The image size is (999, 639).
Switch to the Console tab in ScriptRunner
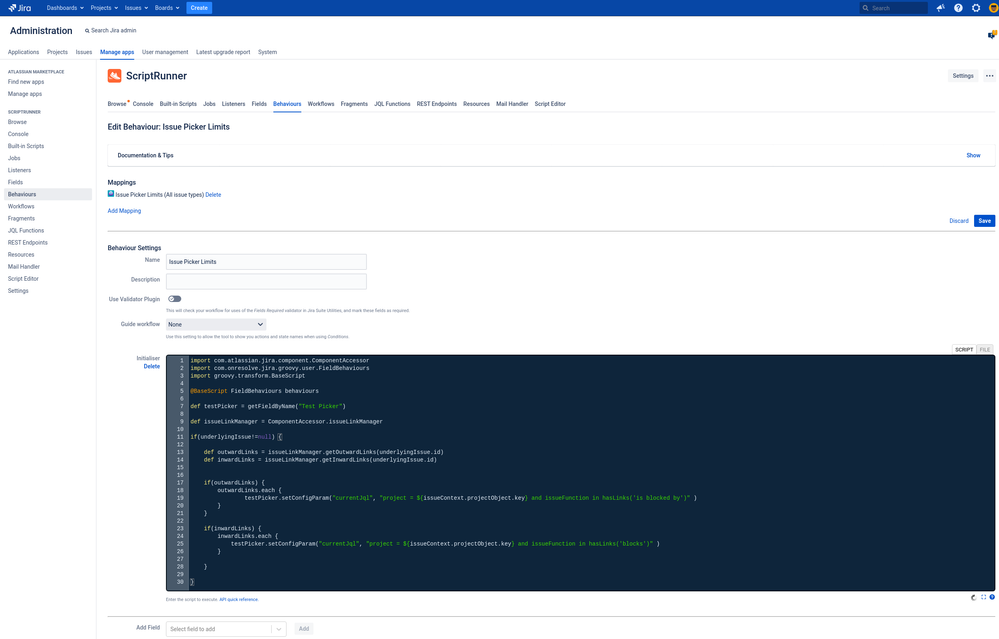[143, 104]
